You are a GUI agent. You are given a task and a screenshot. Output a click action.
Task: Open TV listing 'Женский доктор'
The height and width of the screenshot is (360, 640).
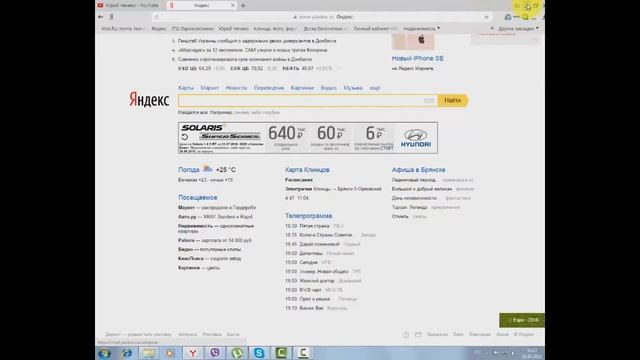317,281
